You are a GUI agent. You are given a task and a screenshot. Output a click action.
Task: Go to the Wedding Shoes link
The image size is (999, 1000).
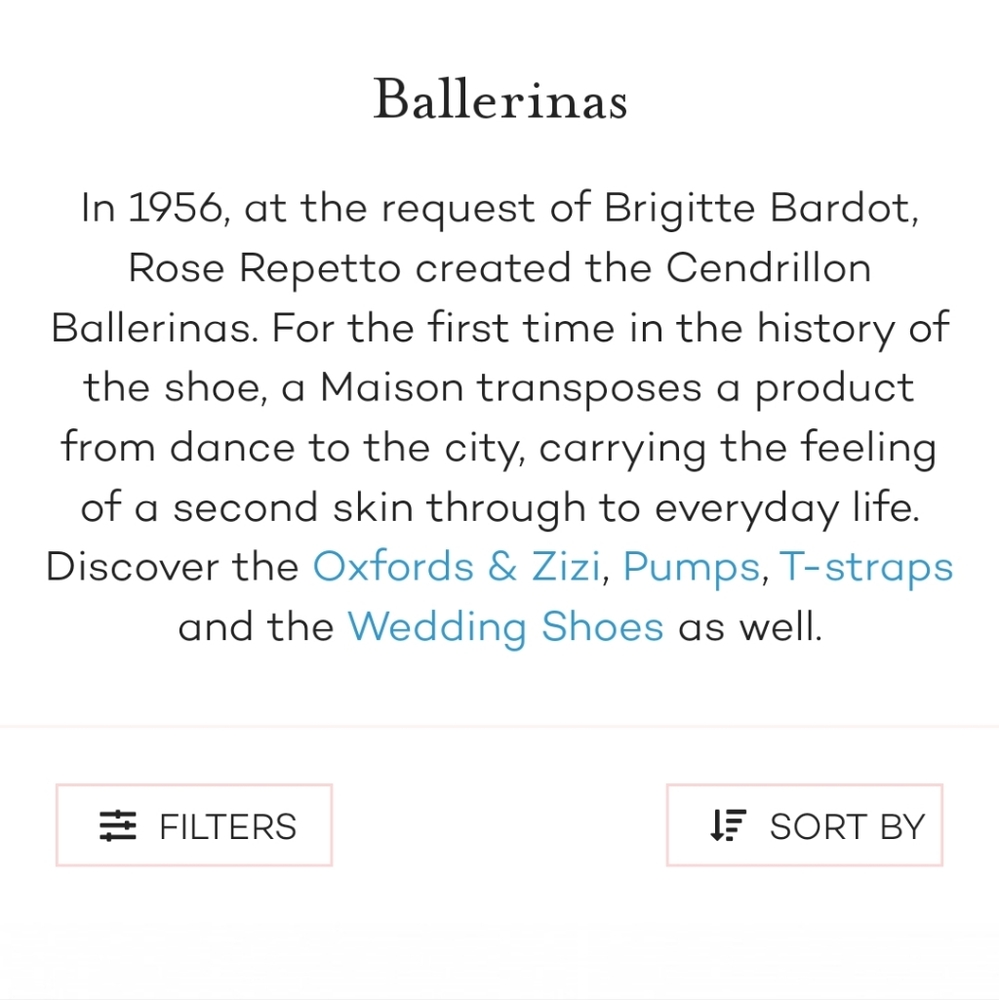click(505, 628)
